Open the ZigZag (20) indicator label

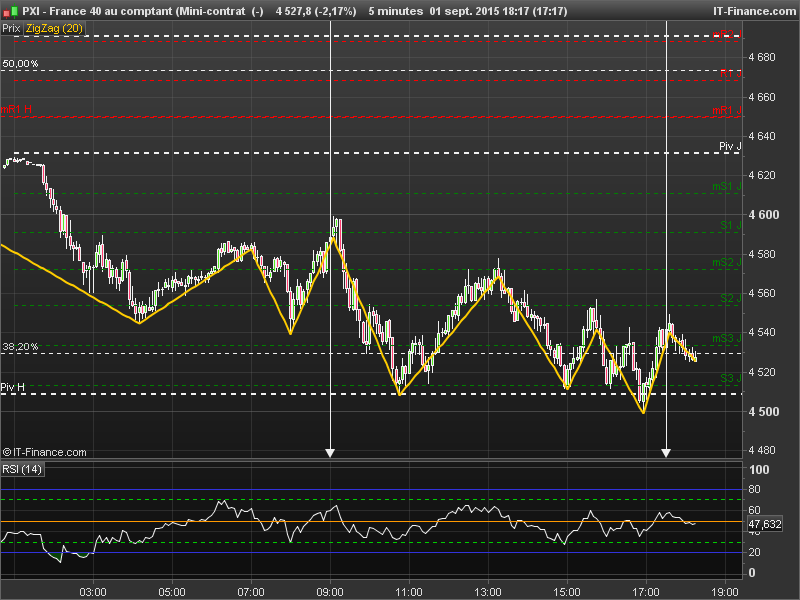click(54, 29)
